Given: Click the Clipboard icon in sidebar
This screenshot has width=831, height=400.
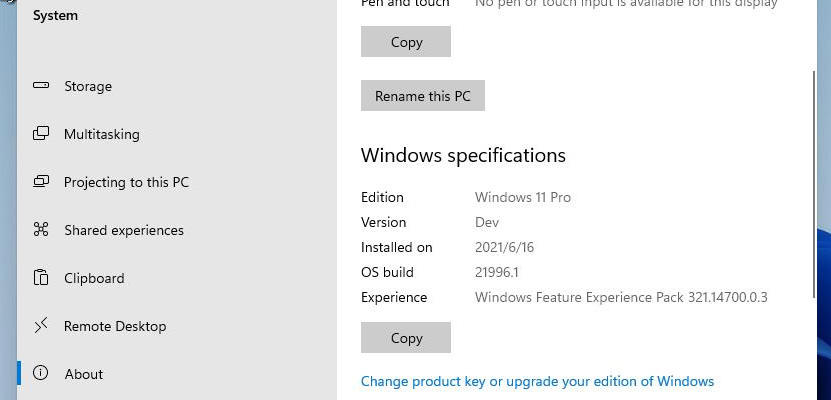Looking at the screenshot, I should point(41,278).
